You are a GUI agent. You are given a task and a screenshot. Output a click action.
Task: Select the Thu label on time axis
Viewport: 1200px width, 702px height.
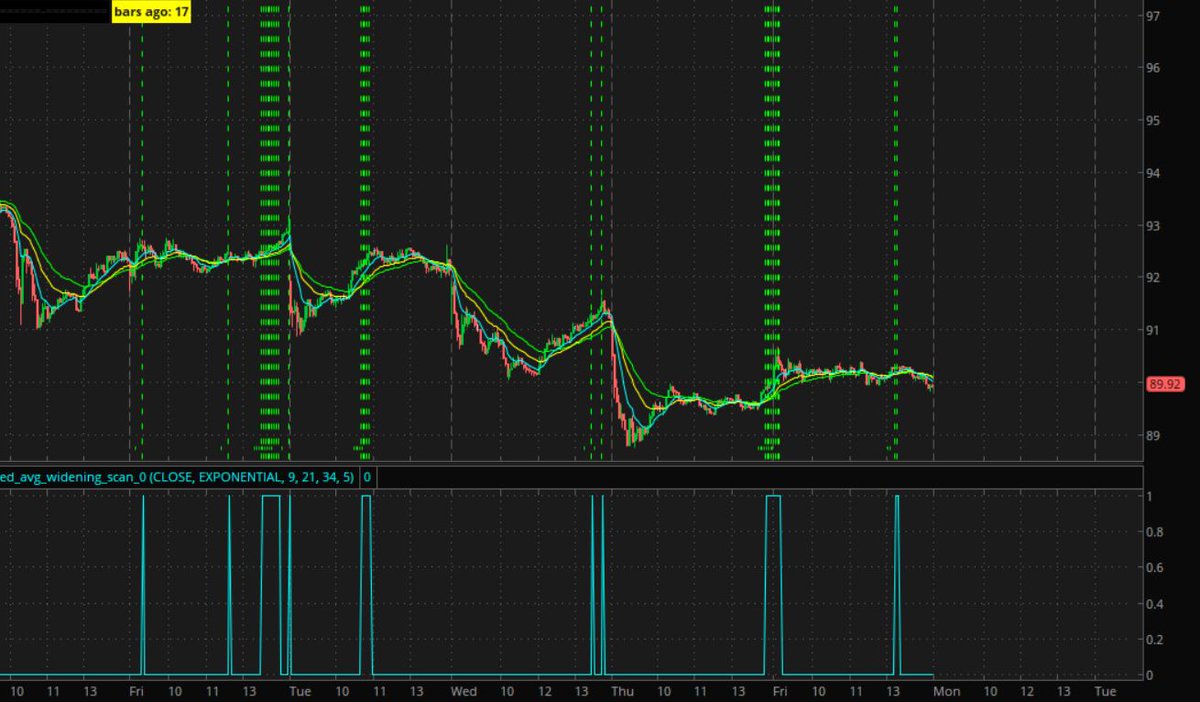(x=622, y=691)
